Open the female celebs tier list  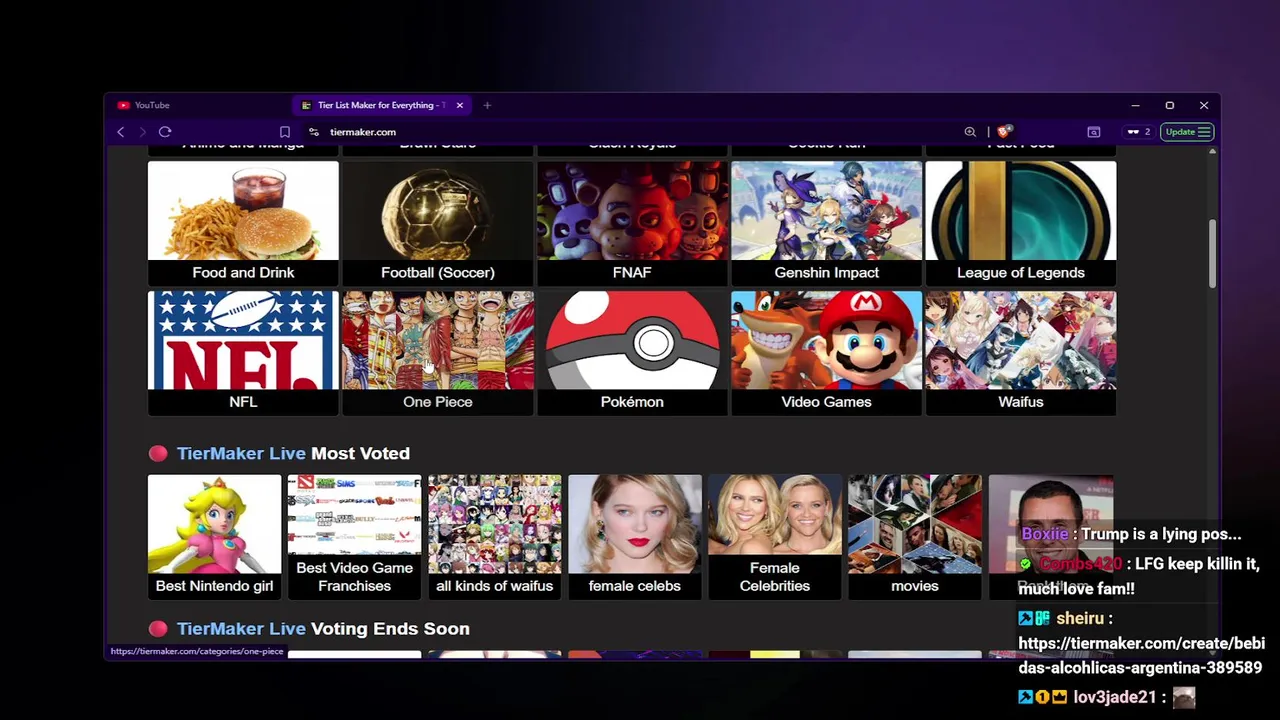coord(634,537)
